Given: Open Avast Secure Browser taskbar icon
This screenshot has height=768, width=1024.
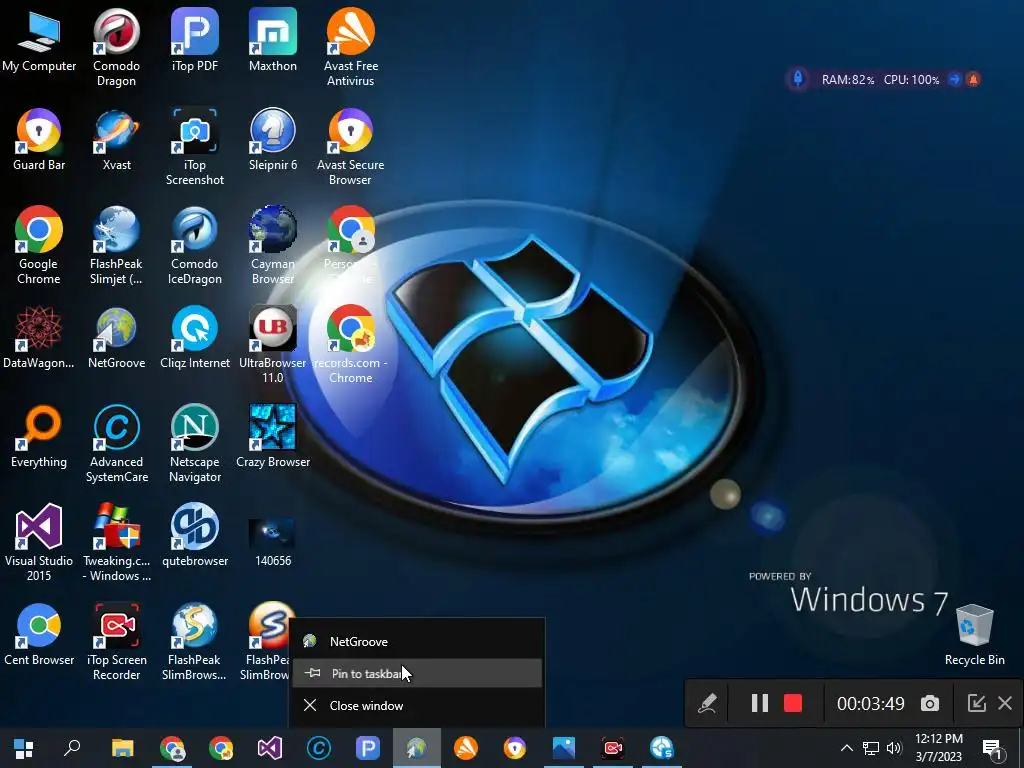Looking at the screenshot, I should (515, 748).
